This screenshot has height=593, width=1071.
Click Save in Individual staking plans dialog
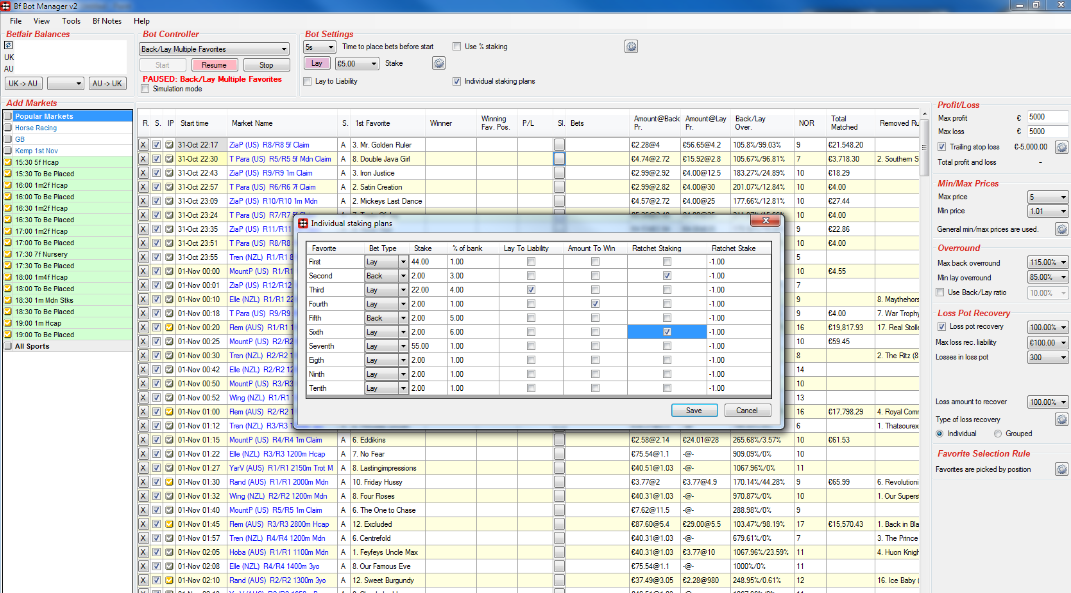click(x=694, y=411)
